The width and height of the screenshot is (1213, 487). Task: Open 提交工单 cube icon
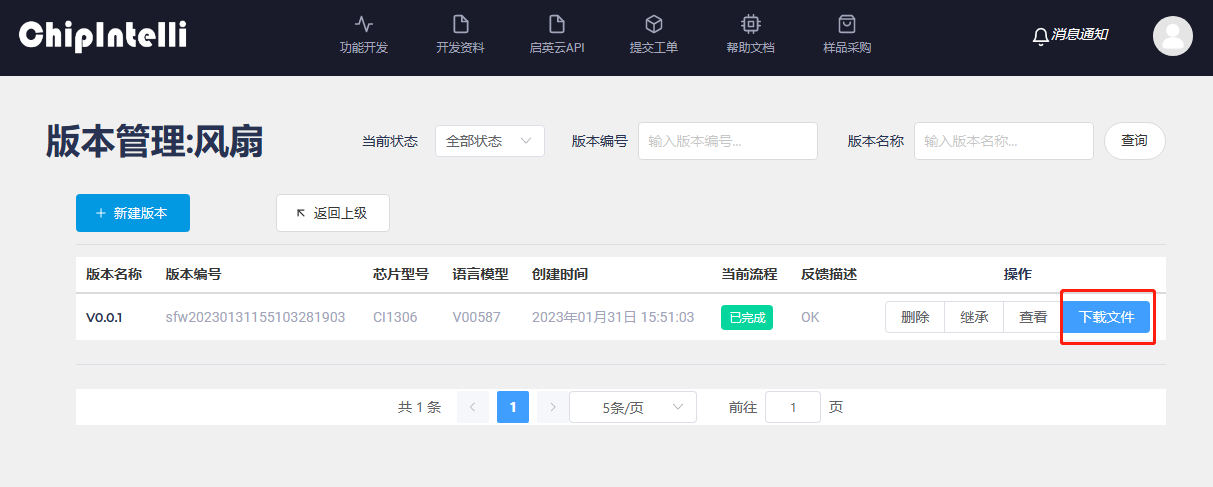pyautogui.click(x=653, y=24)
